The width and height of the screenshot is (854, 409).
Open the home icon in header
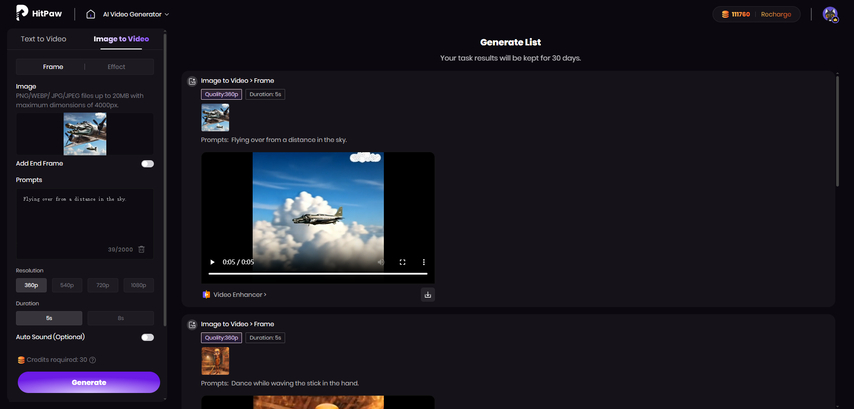(x=90, y=14)
